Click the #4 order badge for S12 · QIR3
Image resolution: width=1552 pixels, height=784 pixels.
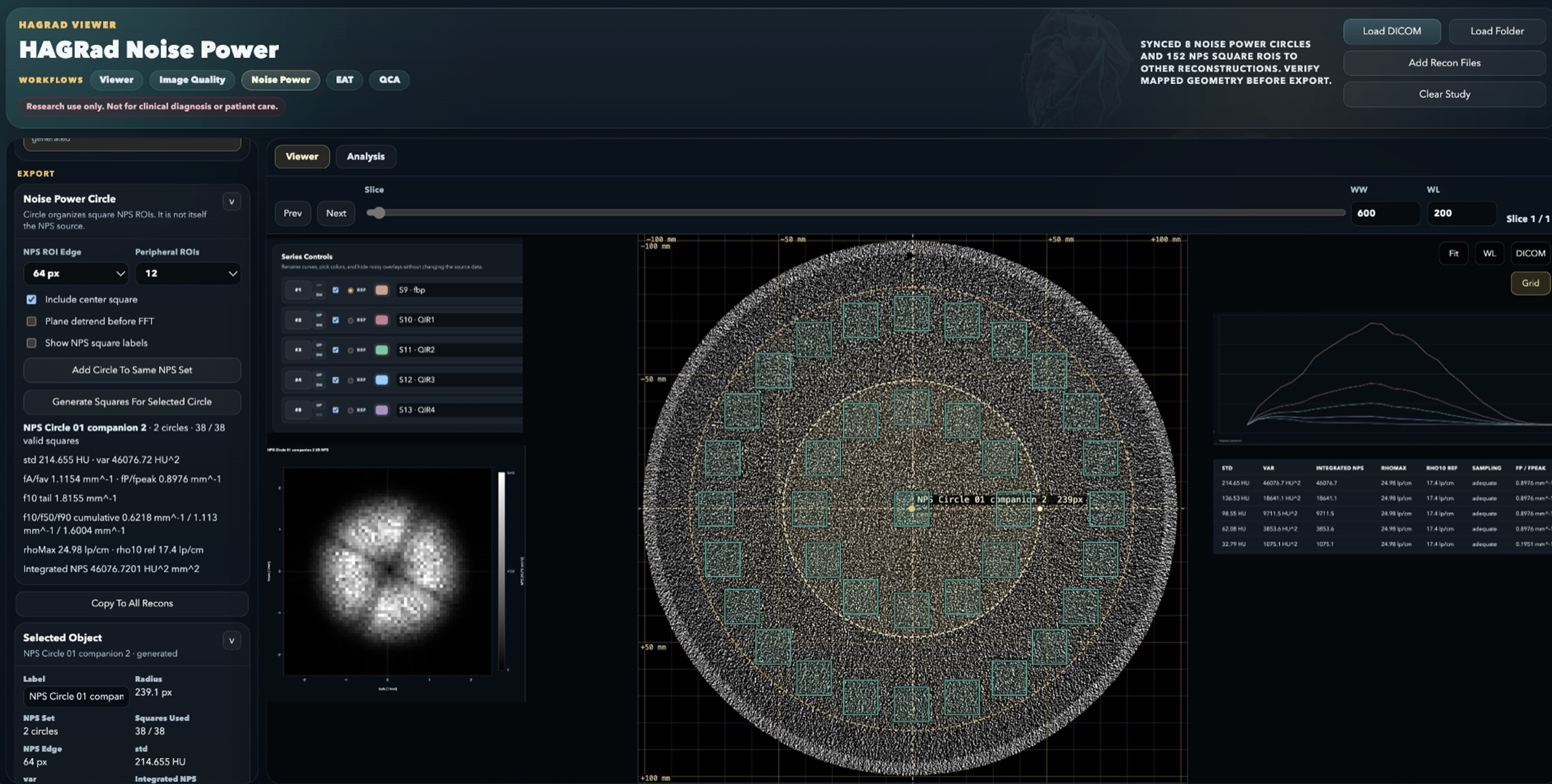coord(298,380)
